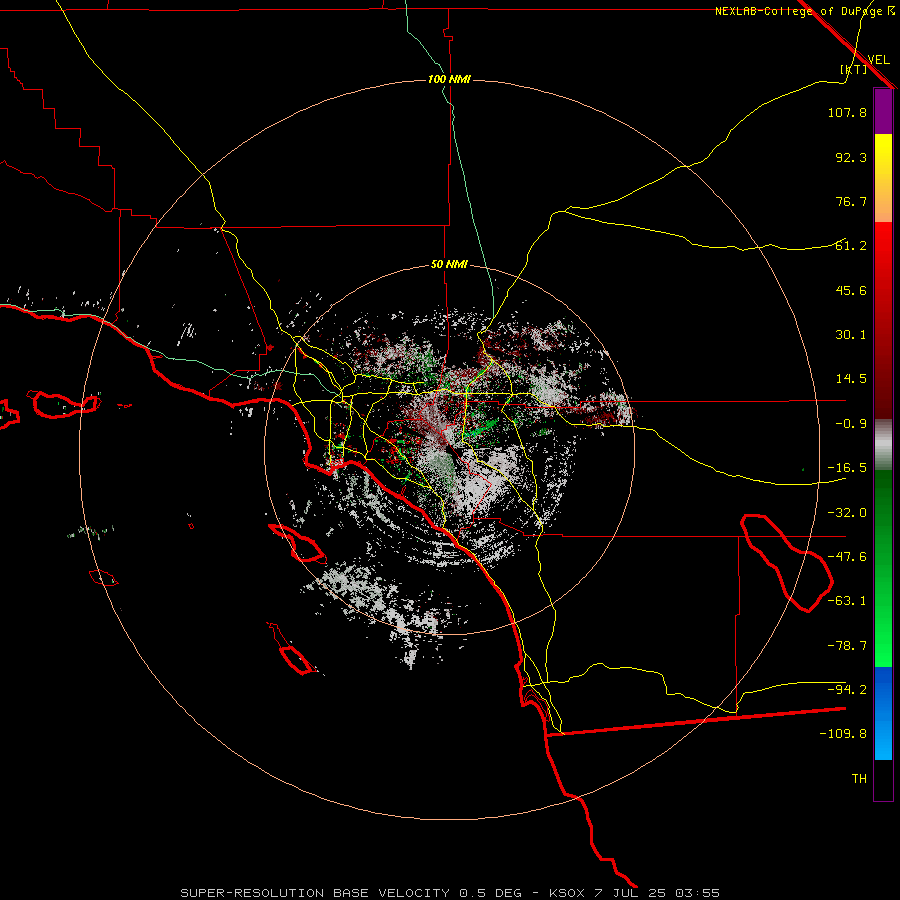
Task: Click the NEXLAB-College of DuPage watermark text
Action: point(805,11)
